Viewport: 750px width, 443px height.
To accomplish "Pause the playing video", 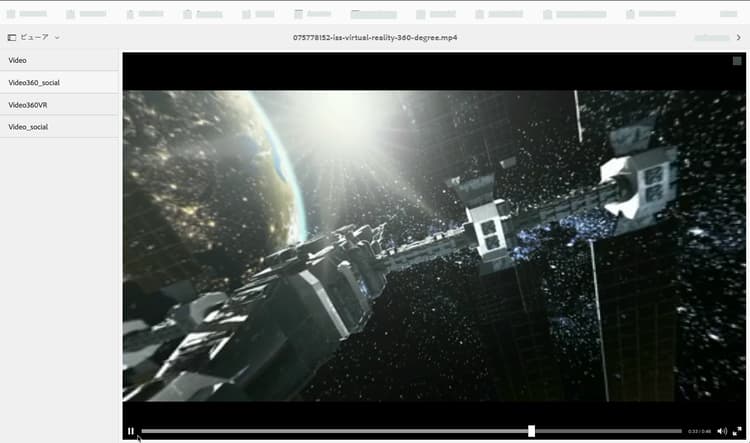I will (131, 431).
